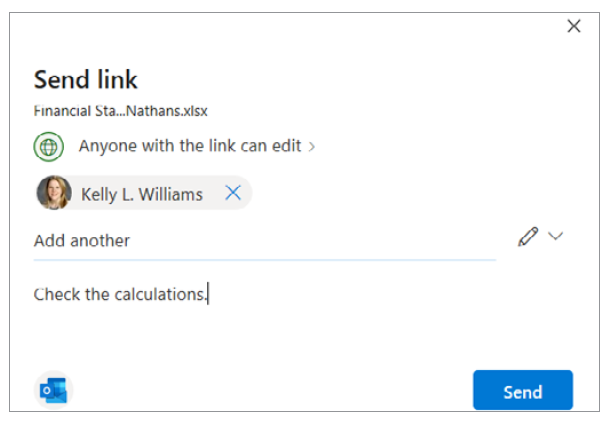Click Kelly L. Williams' profile photo
The height and width of the screenshot is (442, 604).
(x=54, y=193)
